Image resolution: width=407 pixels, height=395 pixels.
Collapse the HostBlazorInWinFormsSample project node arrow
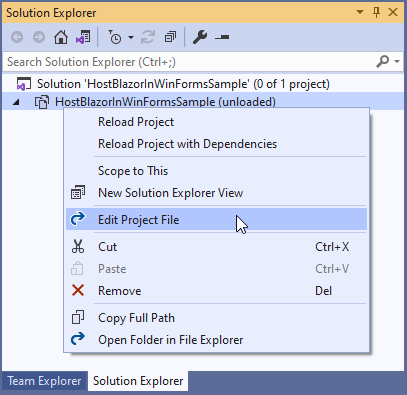click(16, 102)
